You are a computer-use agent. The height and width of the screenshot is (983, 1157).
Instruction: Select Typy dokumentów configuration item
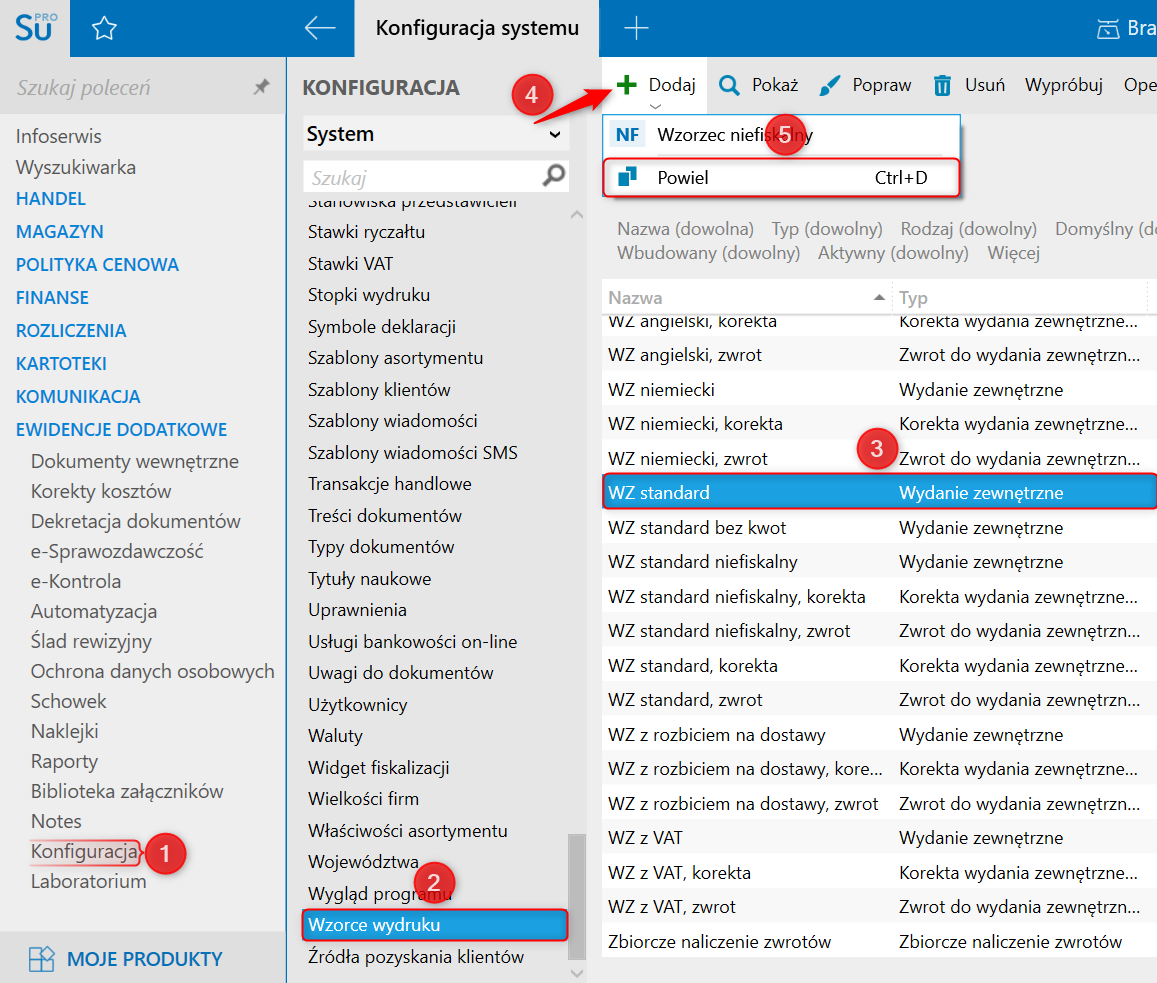(381, 547)
